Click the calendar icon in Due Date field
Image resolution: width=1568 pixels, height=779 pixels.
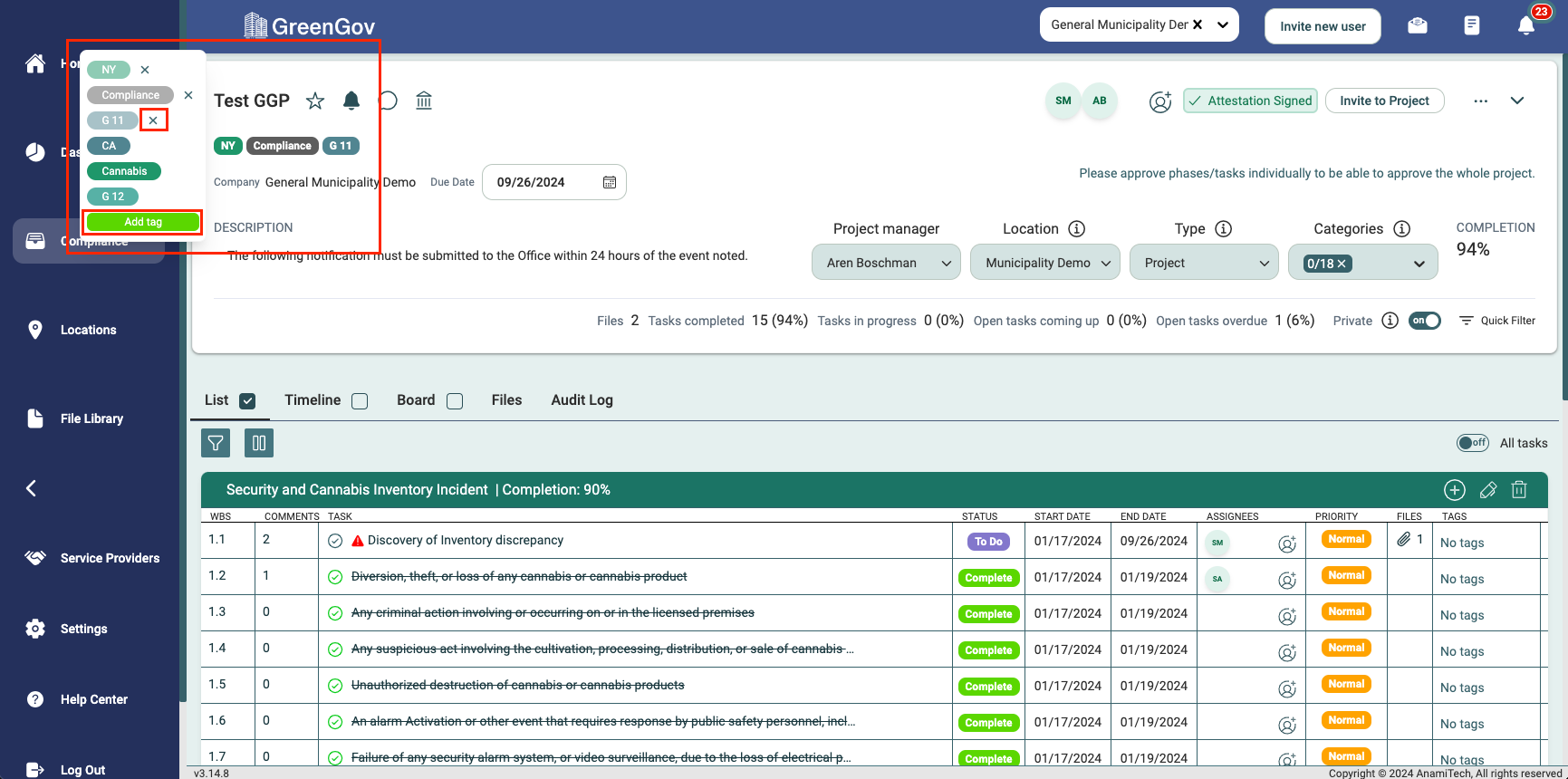[610, 182]
